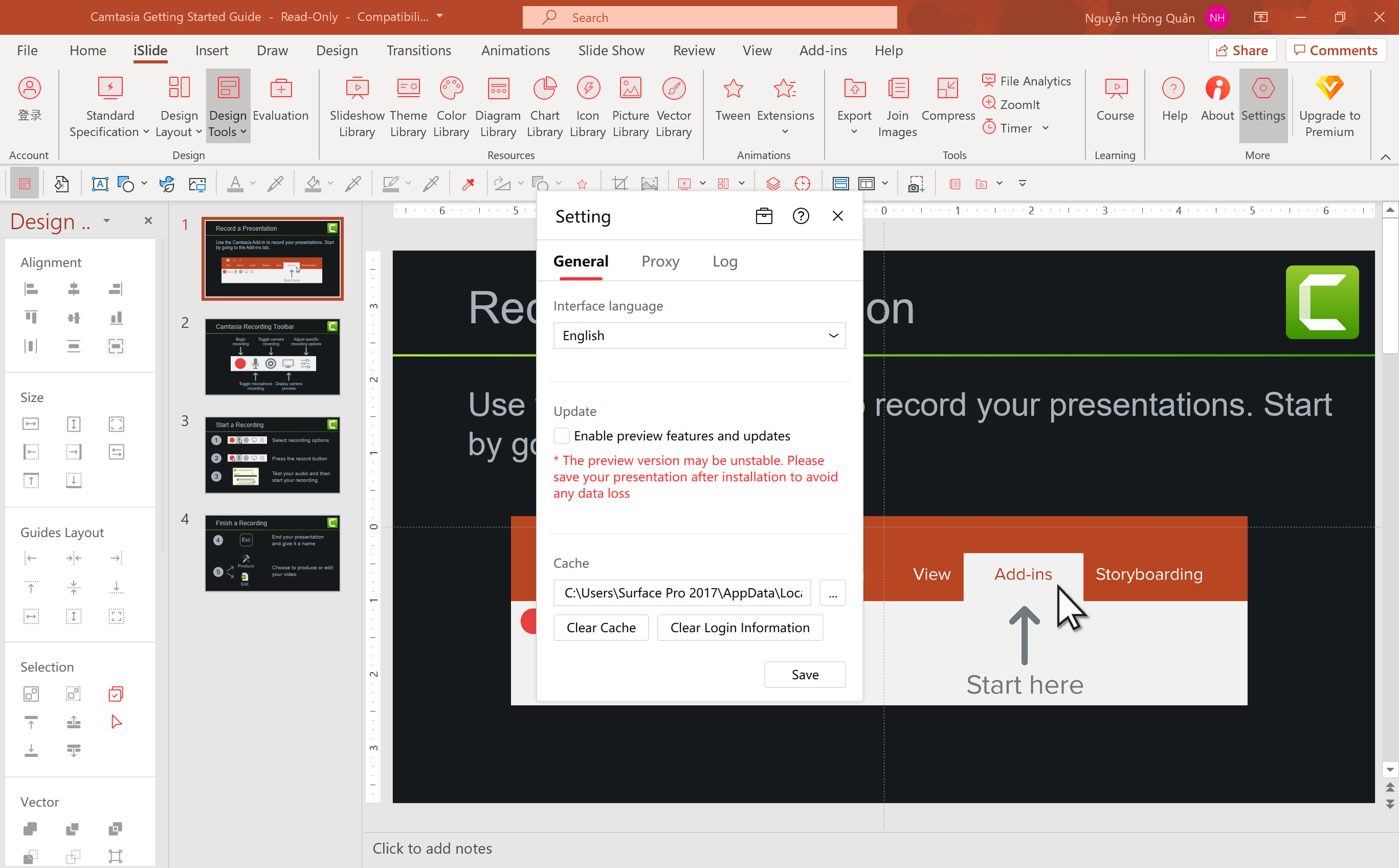This screenshot has width=1399, height=868.
Task: Open File Analytics
Action: pos(1027,81)
